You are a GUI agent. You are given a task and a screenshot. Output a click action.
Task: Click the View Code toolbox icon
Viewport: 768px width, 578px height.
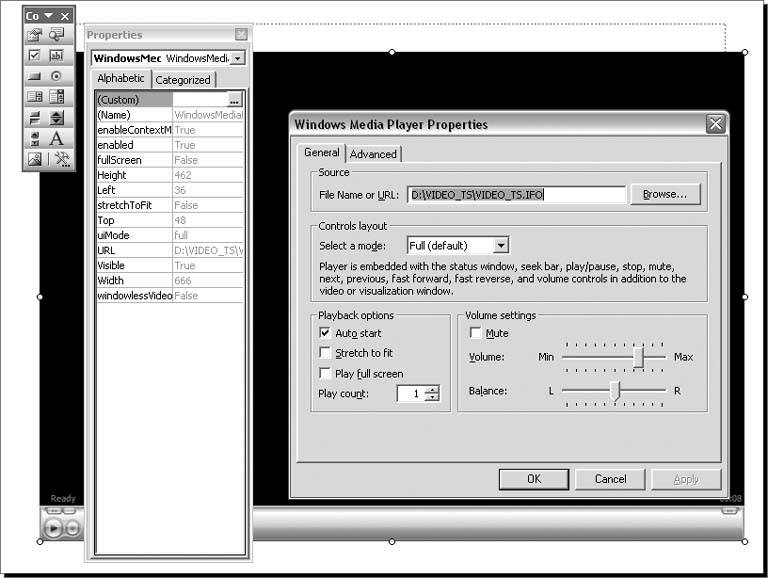56,35
